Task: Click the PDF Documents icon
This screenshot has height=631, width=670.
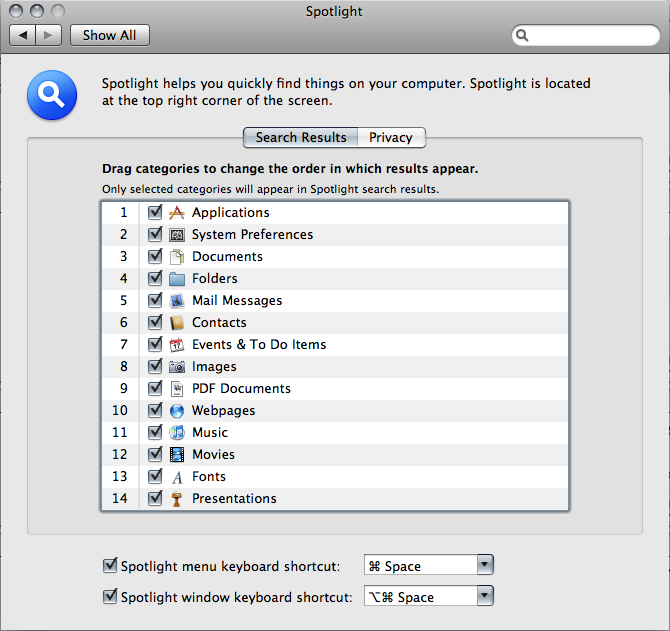Action: pos(176,389)
